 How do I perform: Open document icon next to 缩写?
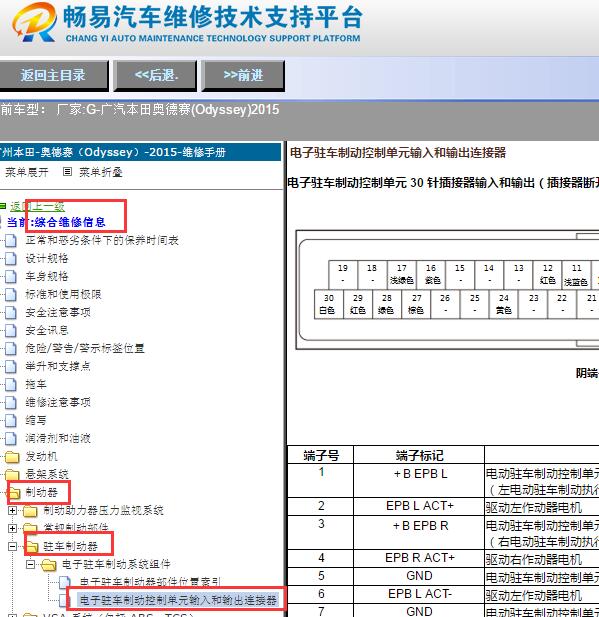[11, 420]
